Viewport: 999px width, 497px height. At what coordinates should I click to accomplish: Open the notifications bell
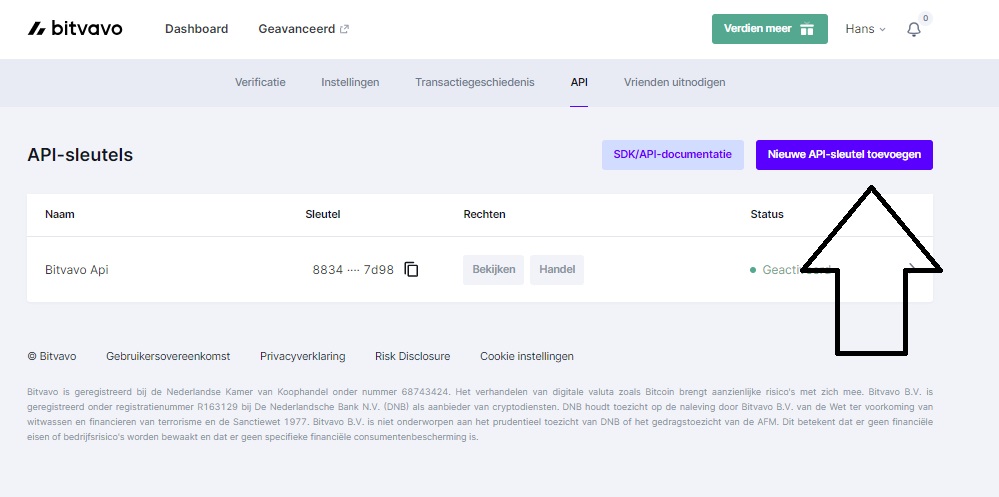913,30
